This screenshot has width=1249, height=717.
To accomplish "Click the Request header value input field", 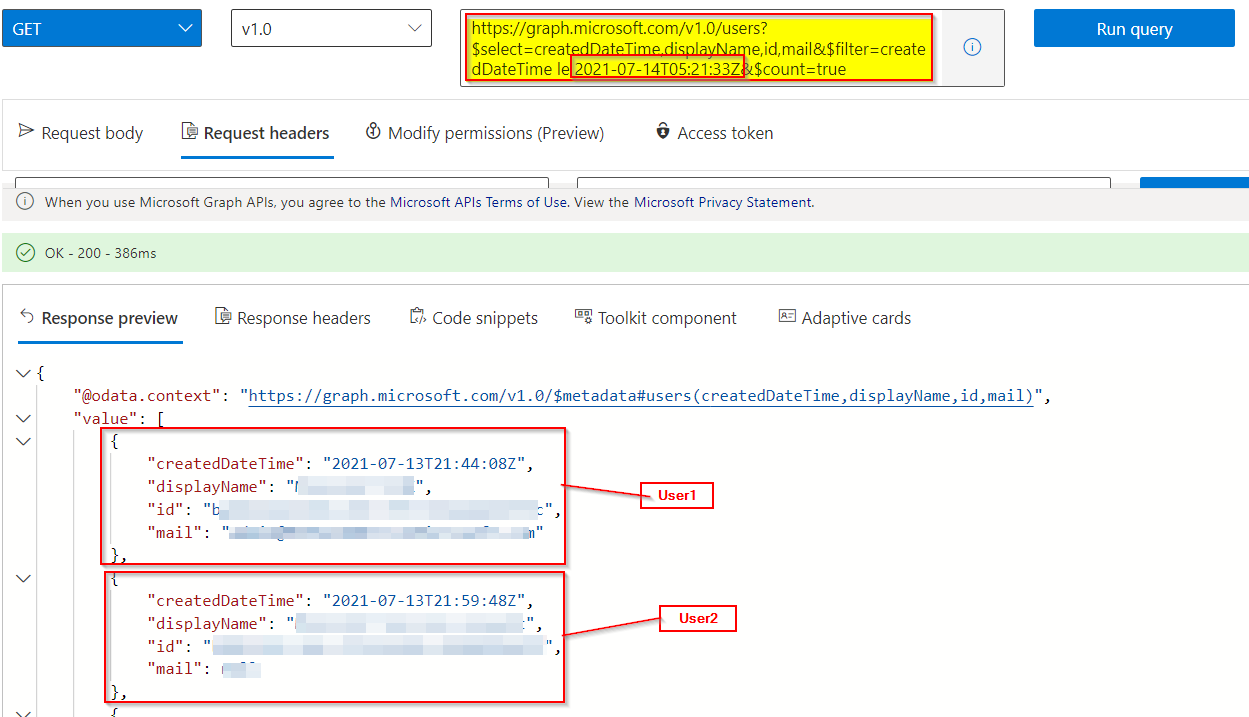I will click(844, 183).
